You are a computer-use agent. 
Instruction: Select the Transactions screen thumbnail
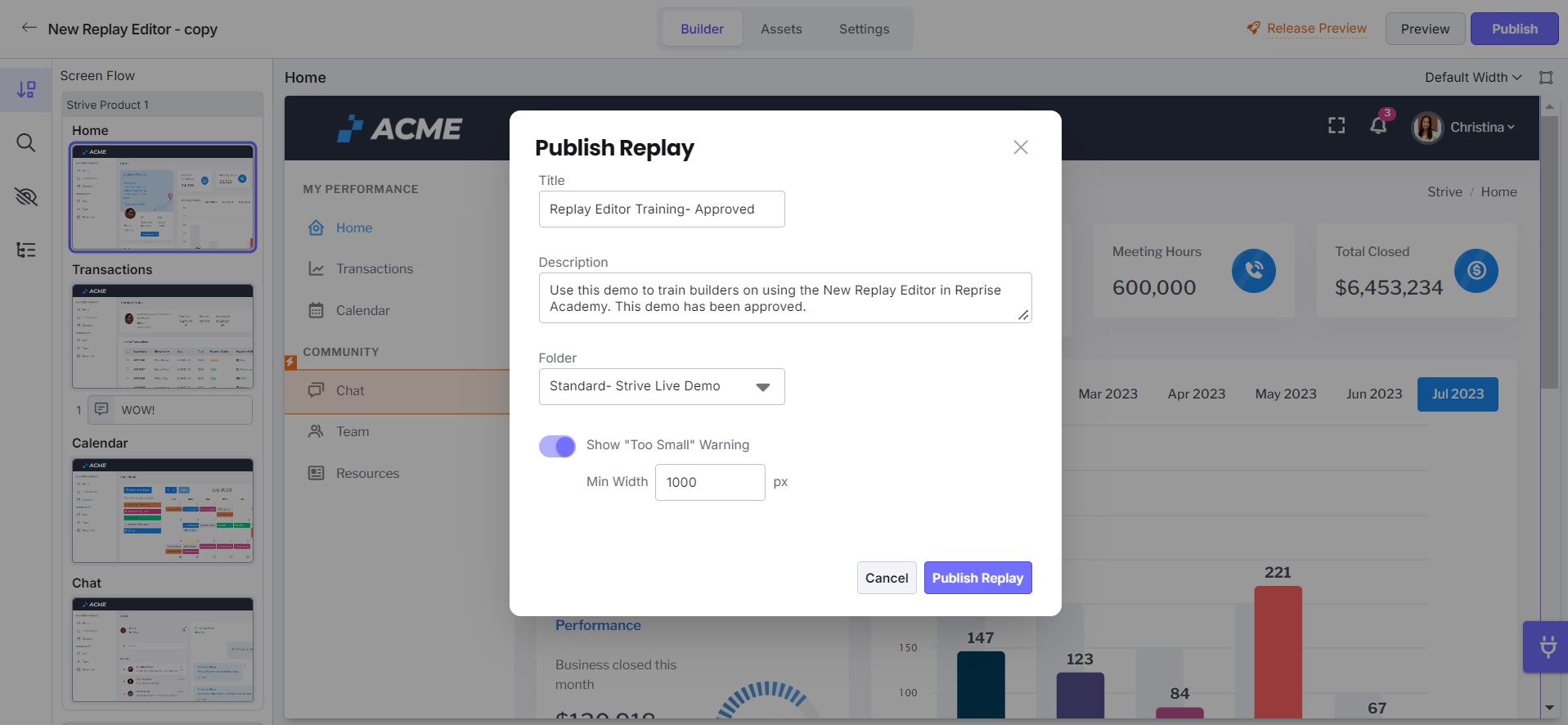(x=163, y=336)
